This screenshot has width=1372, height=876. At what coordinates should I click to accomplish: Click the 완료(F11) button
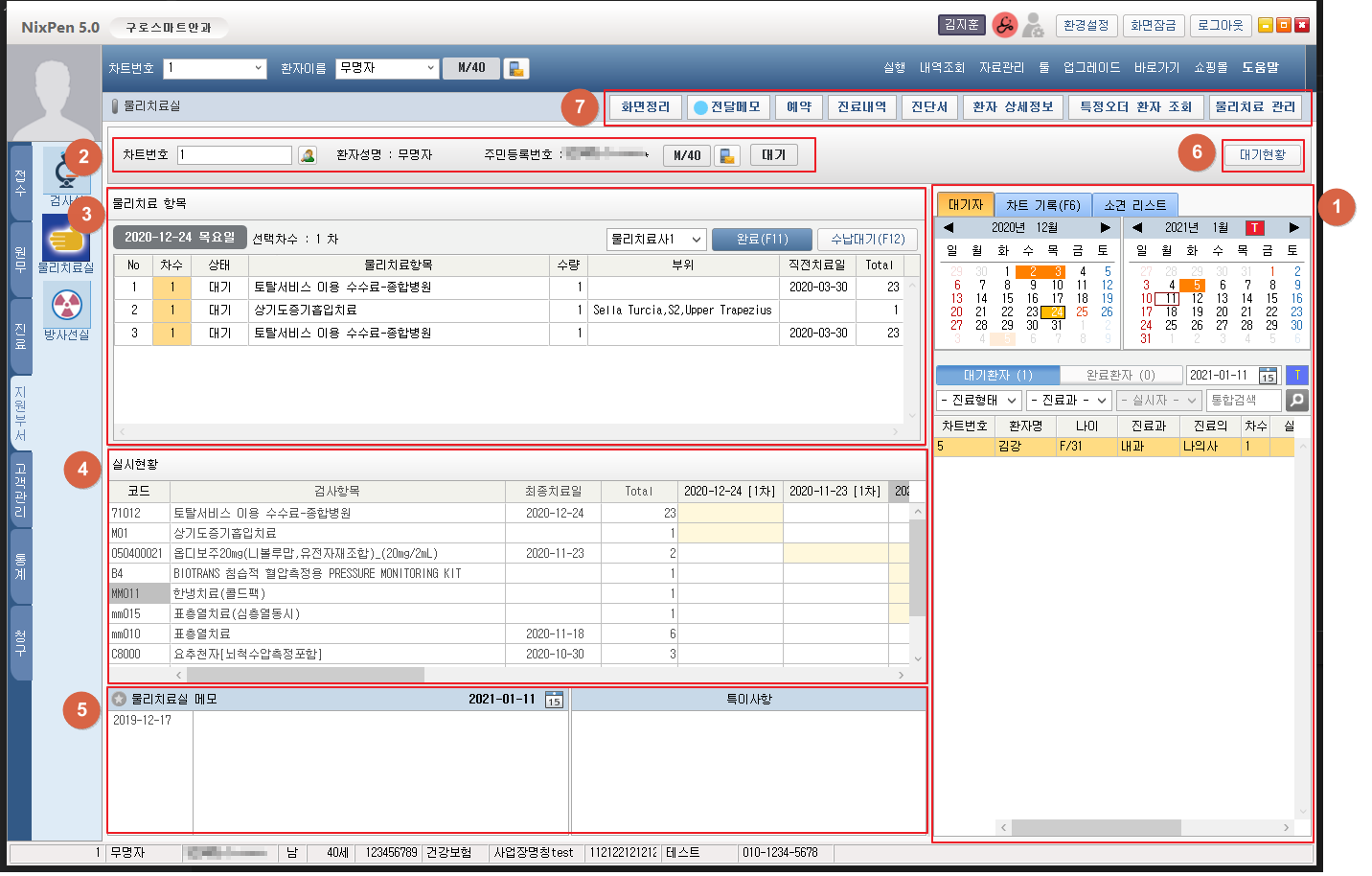[x=762, y=240]
